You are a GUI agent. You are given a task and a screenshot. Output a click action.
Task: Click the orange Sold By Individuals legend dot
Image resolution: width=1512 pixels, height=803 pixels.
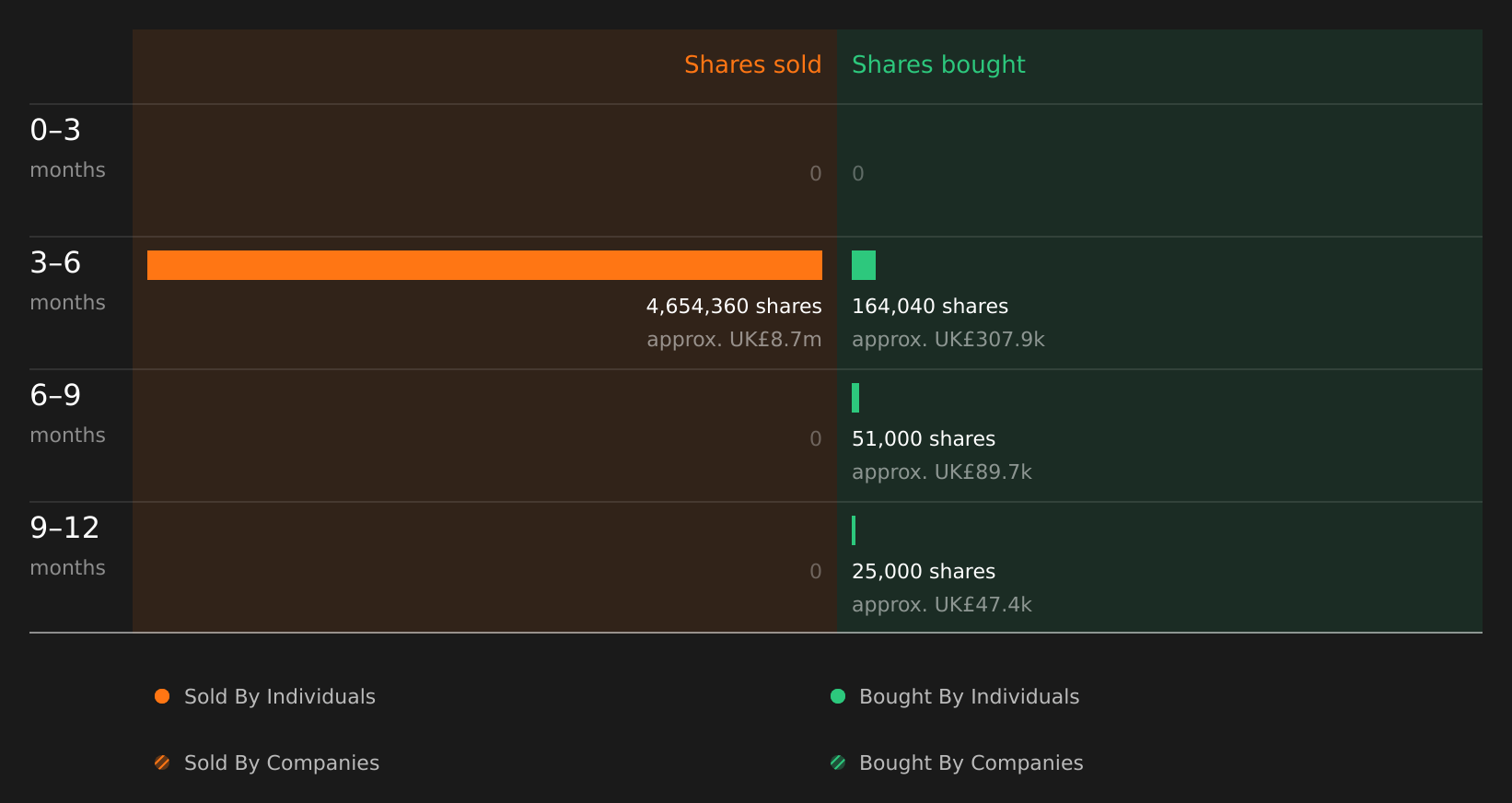162,696
